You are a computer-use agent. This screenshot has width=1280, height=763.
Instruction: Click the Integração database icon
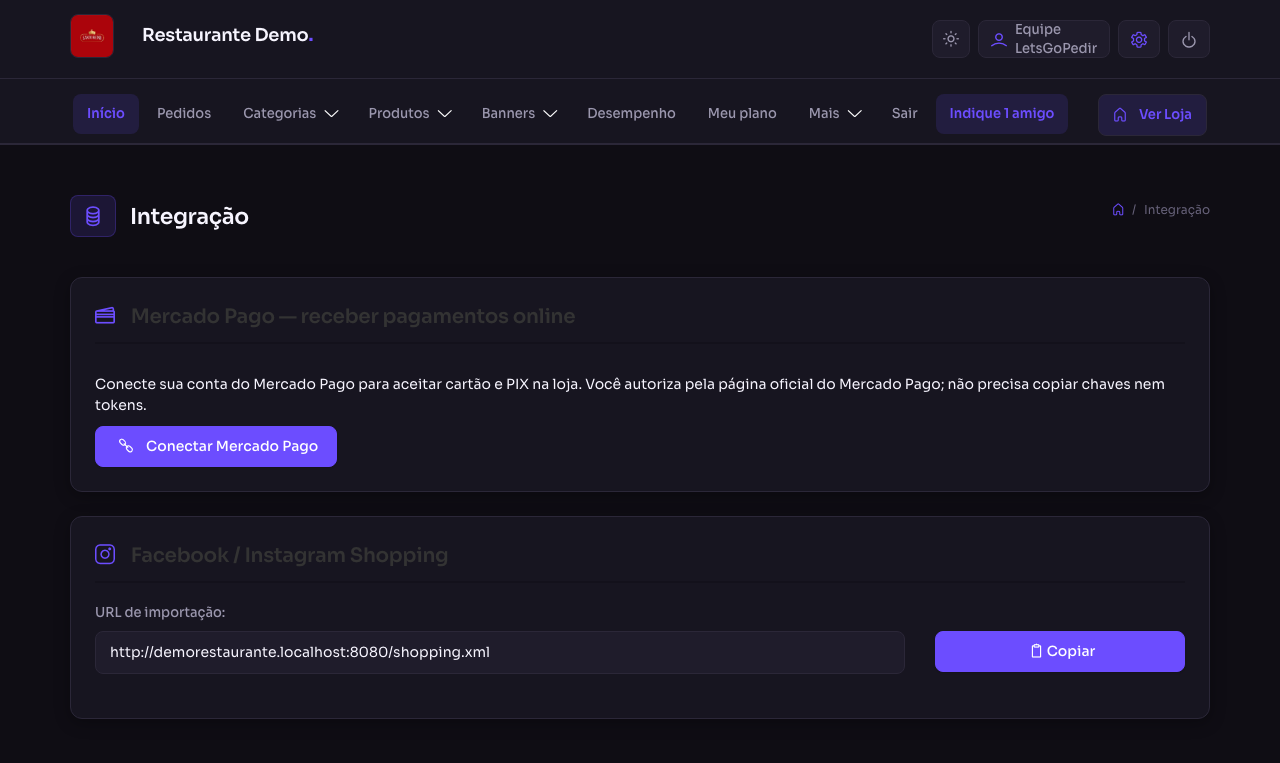93,216
